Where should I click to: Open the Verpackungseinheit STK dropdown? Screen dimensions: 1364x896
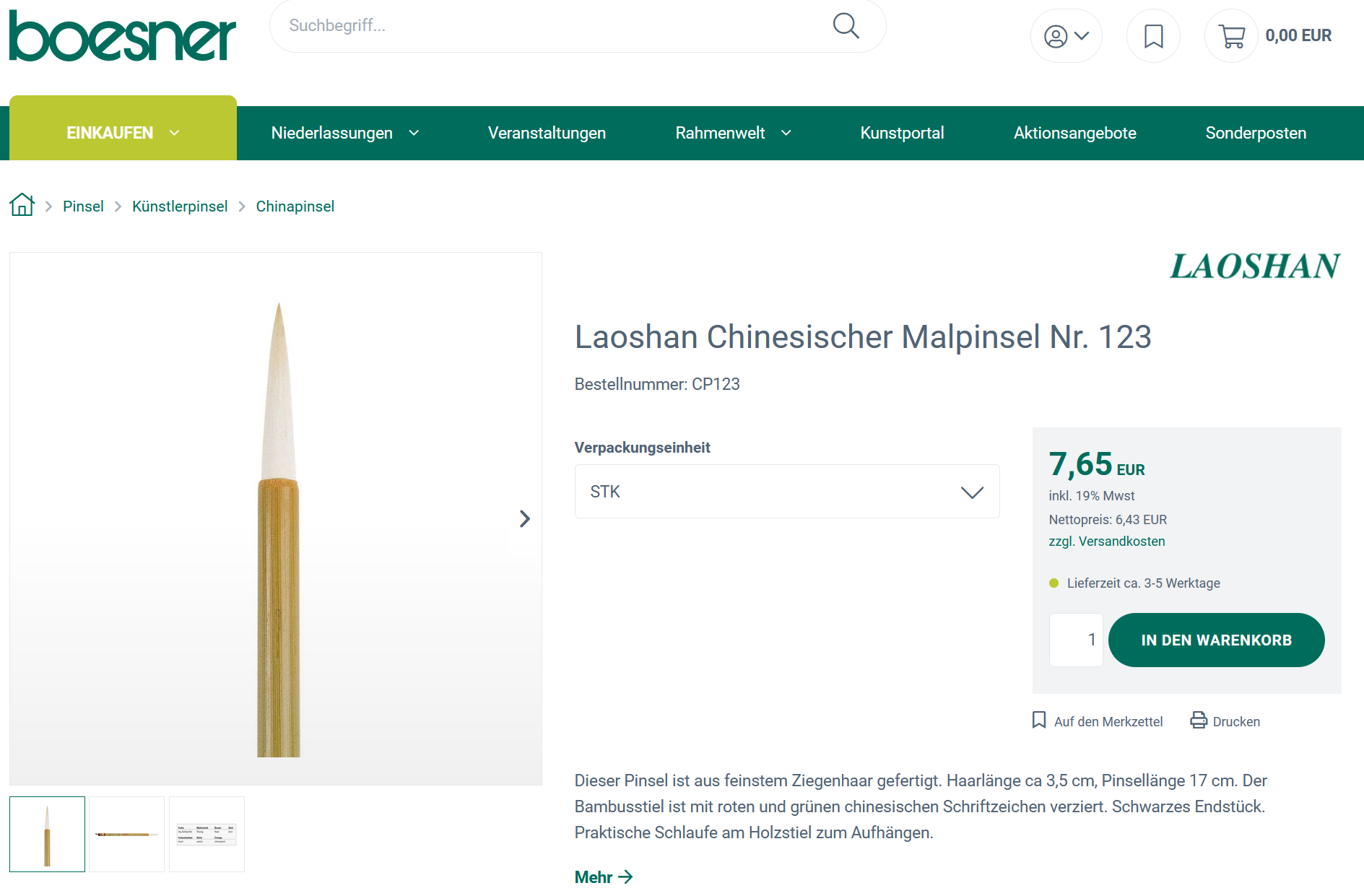coord(786,492)
